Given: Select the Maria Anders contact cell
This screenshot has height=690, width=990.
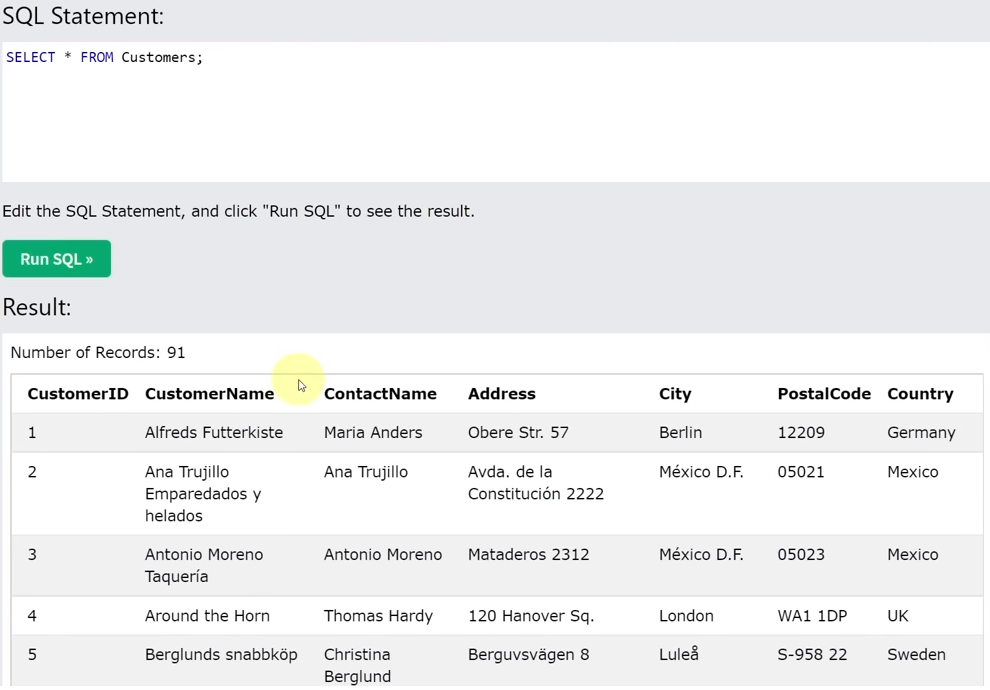Looking at the screenshot, I should 373,432.
